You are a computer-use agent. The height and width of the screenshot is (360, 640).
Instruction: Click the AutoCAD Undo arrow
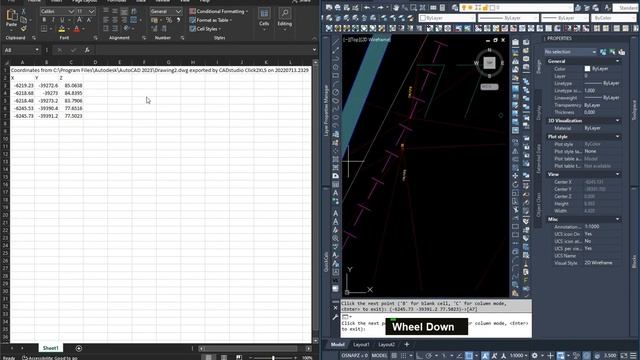[x=367, y=7]
